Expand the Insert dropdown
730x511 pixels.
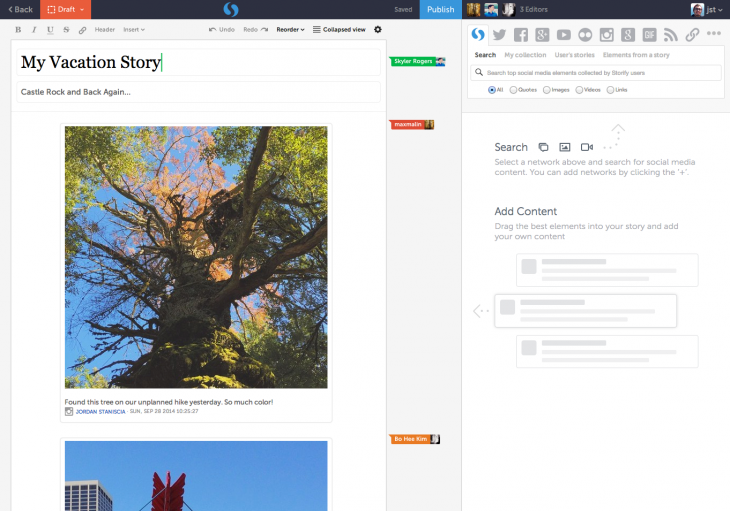pyautogui.click(x=133, y=30)
